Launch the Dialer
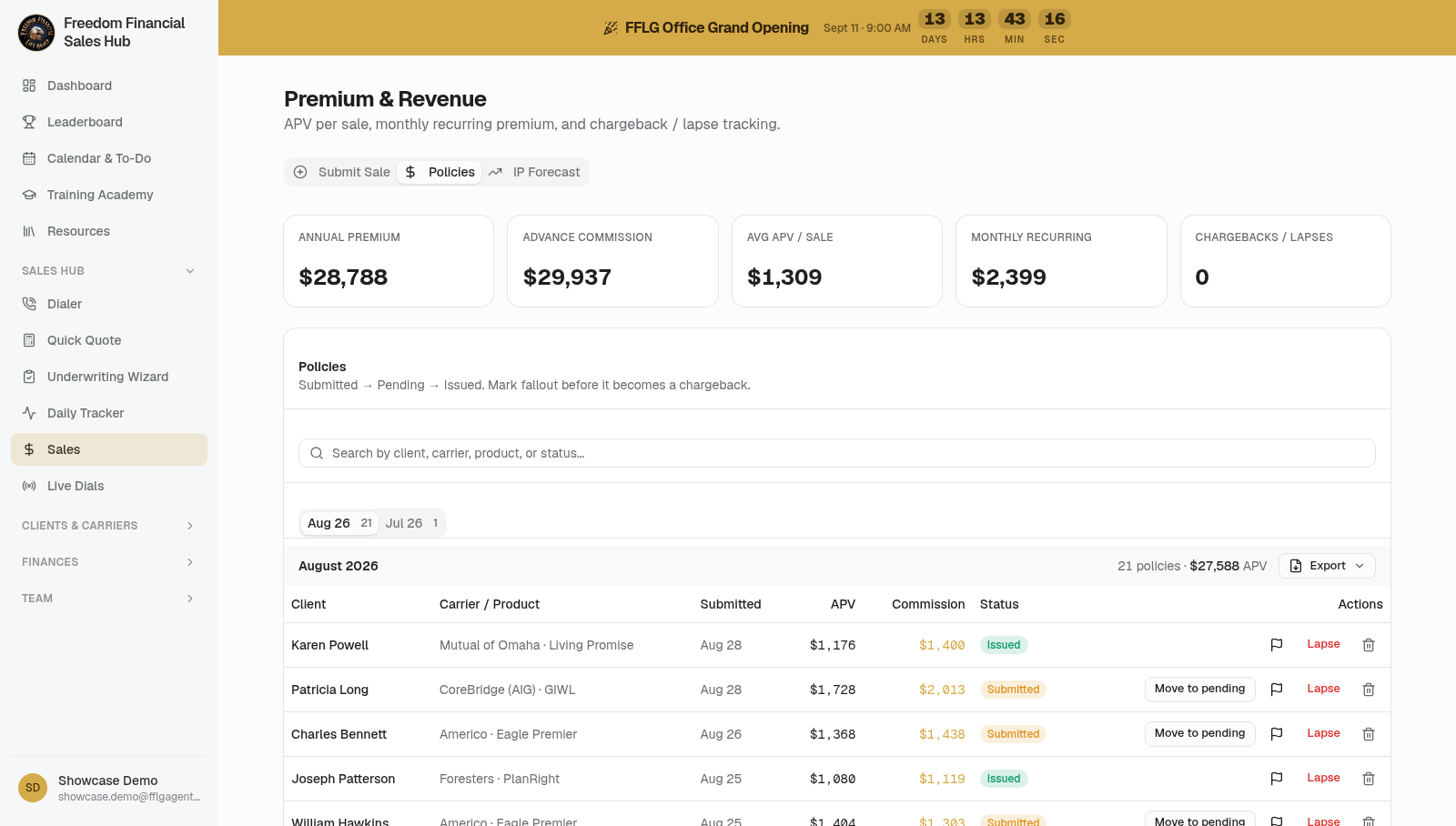Image resolution: width=1456 pixels, height=826 pixels. coord(109,304)
